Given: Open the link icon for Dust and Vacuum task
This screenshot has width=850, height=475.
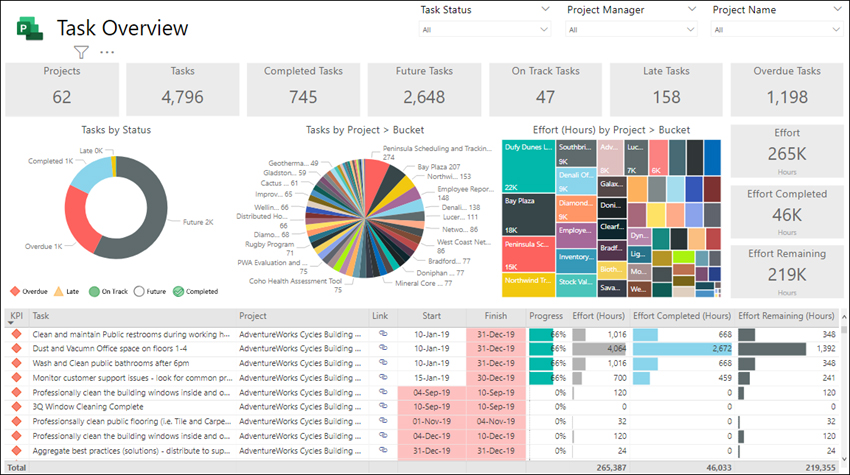Looking at the screenshot, I should point(383,348).
